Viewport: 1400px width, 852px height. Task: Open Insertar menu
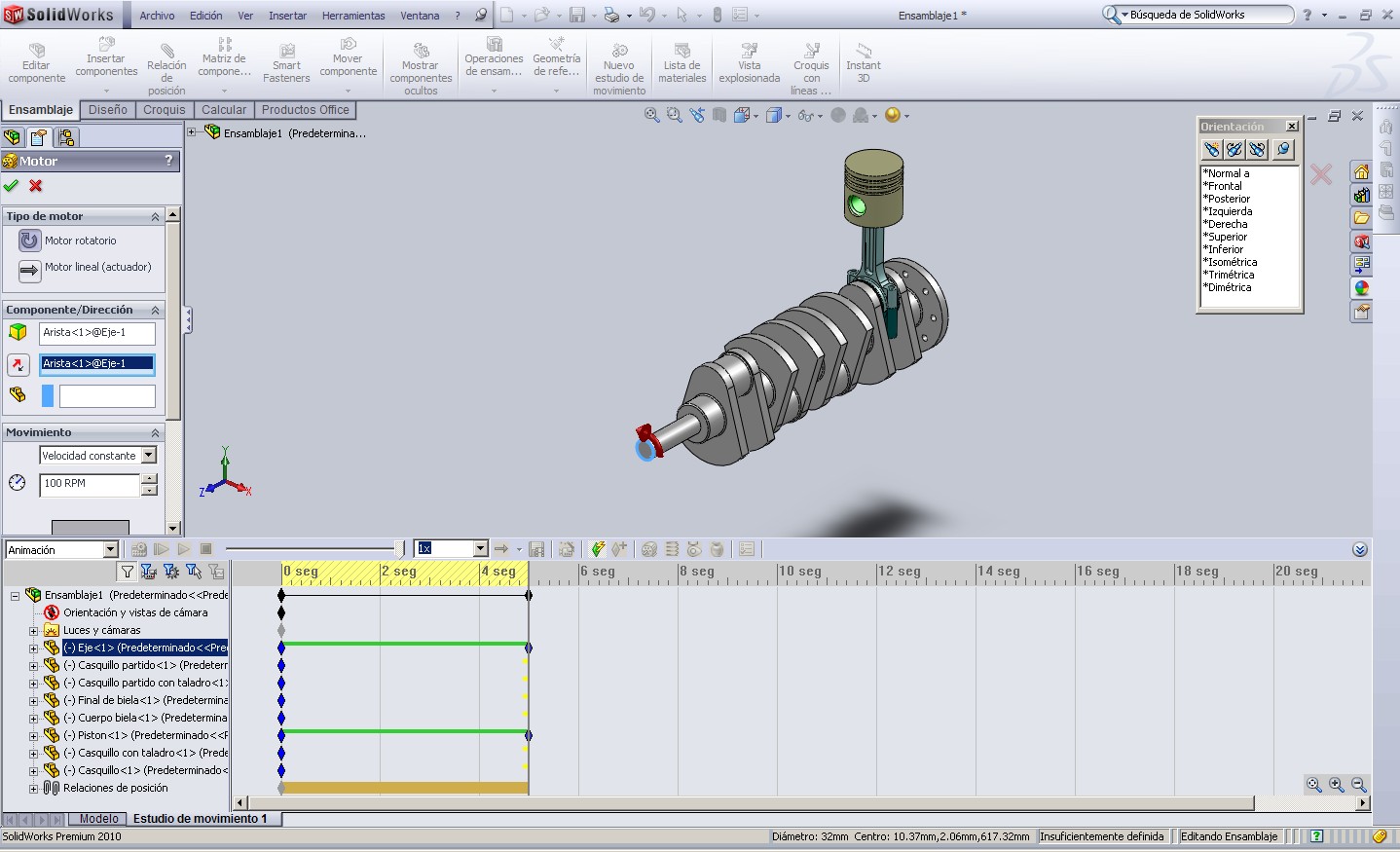click(x=287, y=16)
